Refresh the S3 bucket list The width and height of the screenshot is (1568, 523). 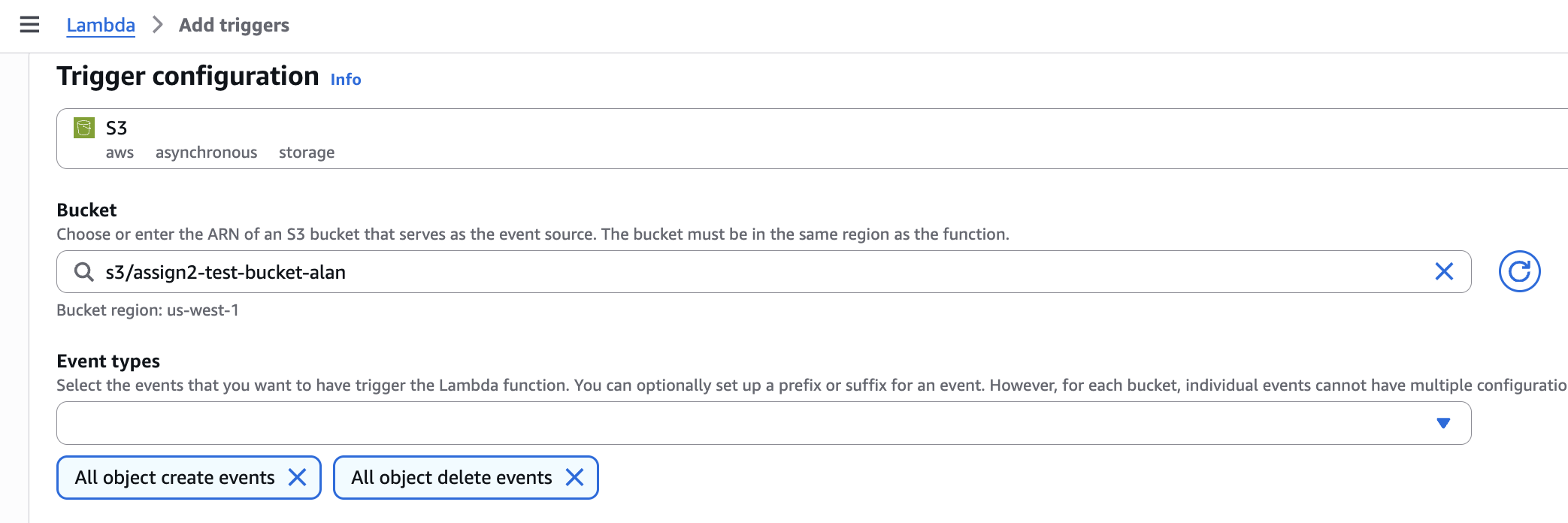point(1519,272)
